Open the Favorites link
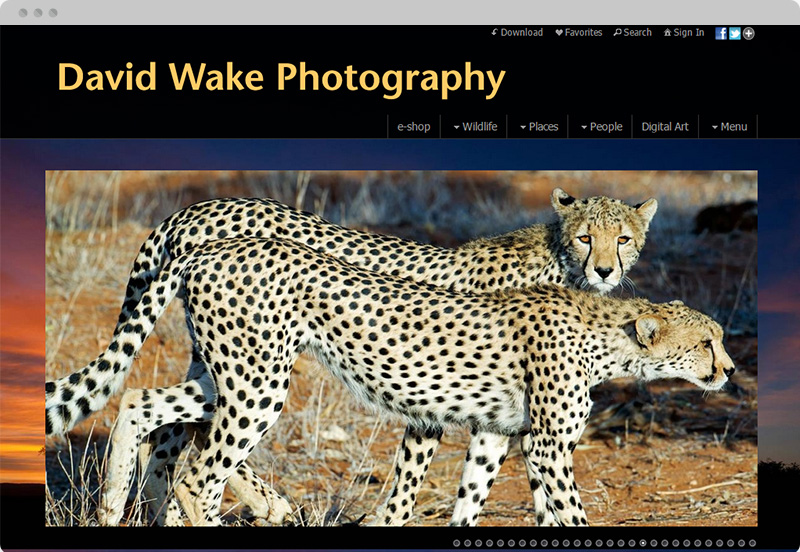800x552 pixels. [x=579, y=32]
